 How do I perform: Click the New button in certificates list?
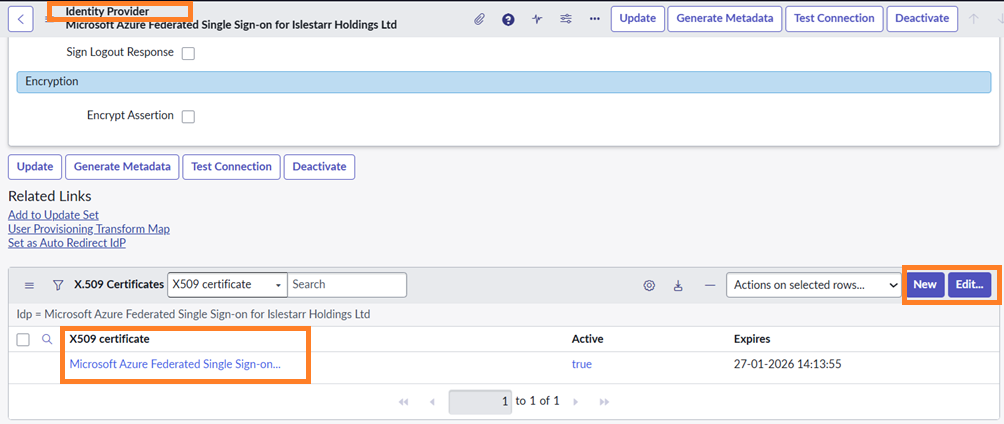click(x=924, y=285)
